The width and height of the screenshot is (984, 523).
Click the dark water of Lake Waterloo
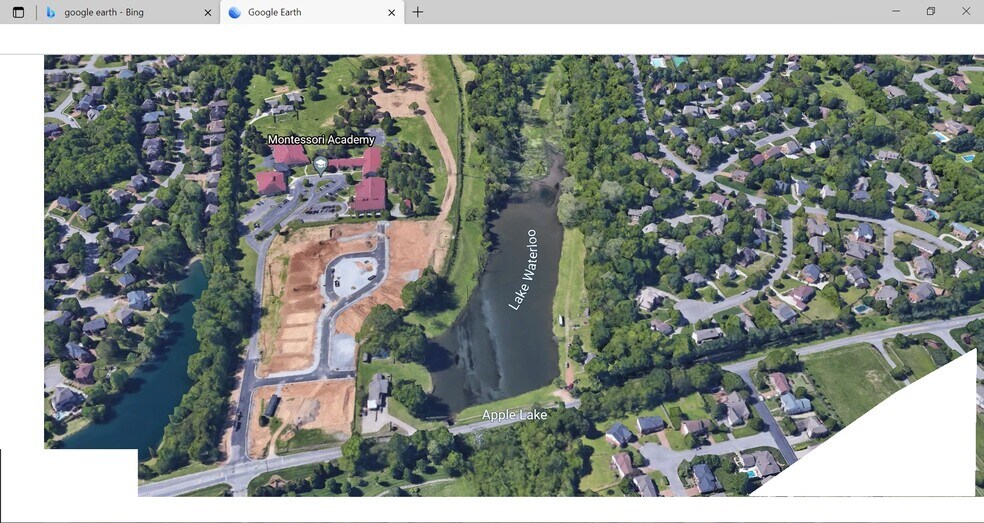[x=490, y=340]
